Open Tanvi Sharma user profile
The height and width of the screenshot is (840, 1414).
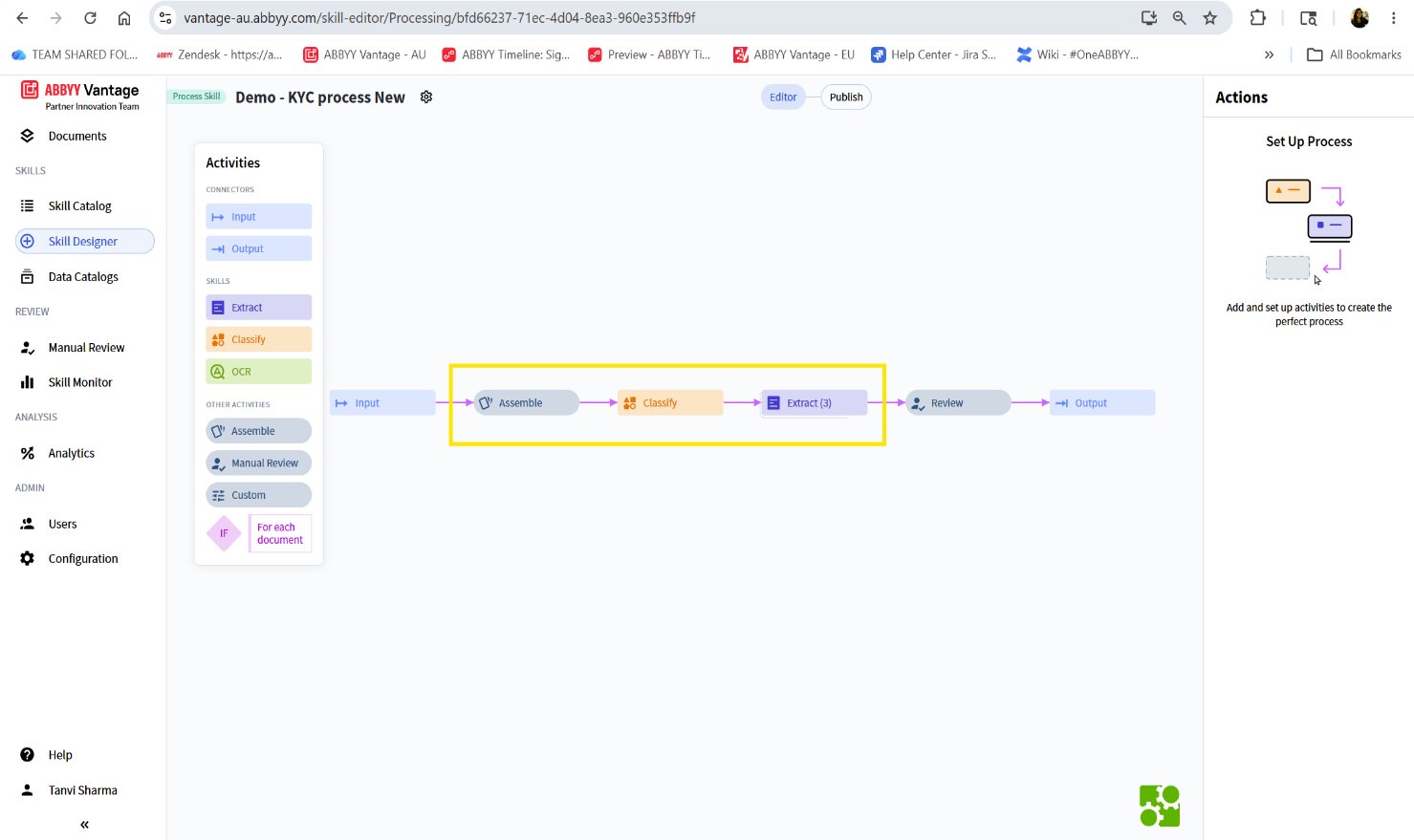pos(83,790)
